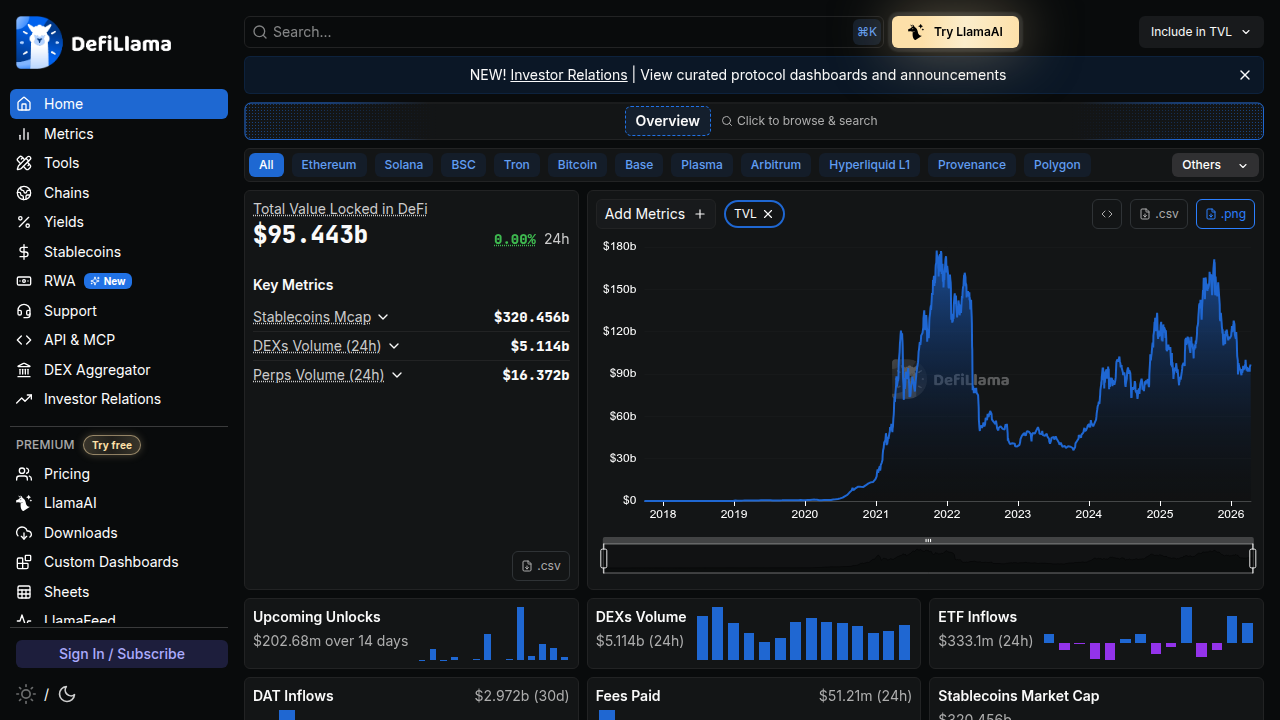Click the LlamaAI sparkle icon in the sidebar
Viewport: 1280px width, 720px height.
[x=24, y=502]
